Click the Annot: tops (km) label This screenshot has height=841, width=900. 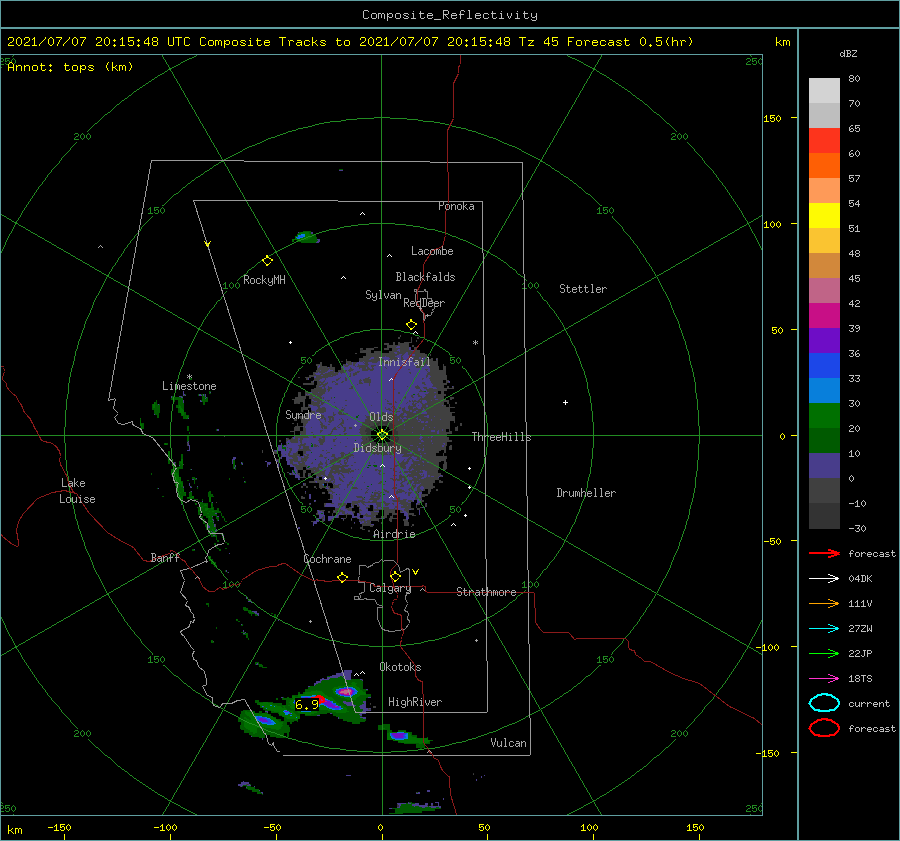(x=70, y=67)
